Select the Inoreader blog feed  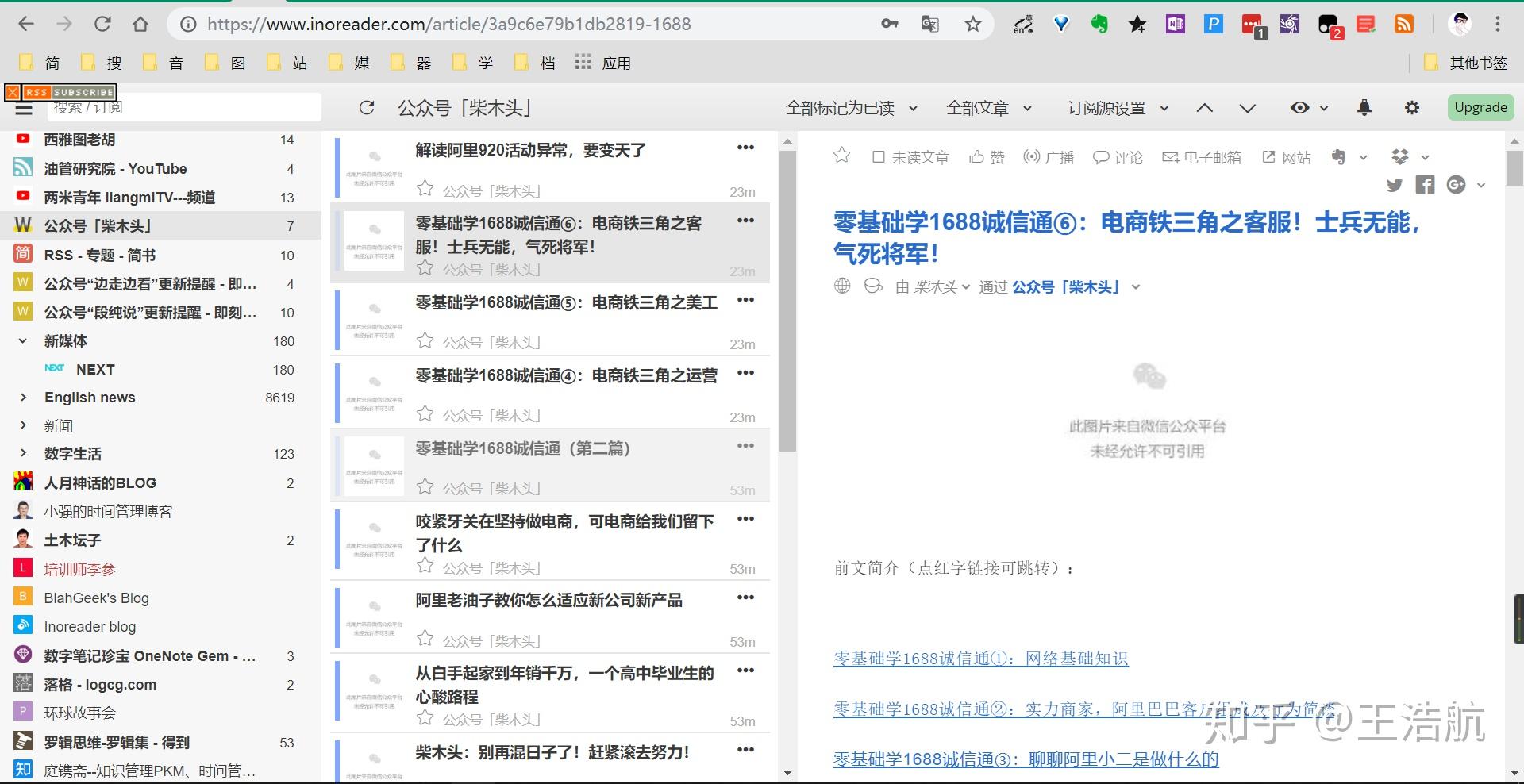tap(160, 626)
